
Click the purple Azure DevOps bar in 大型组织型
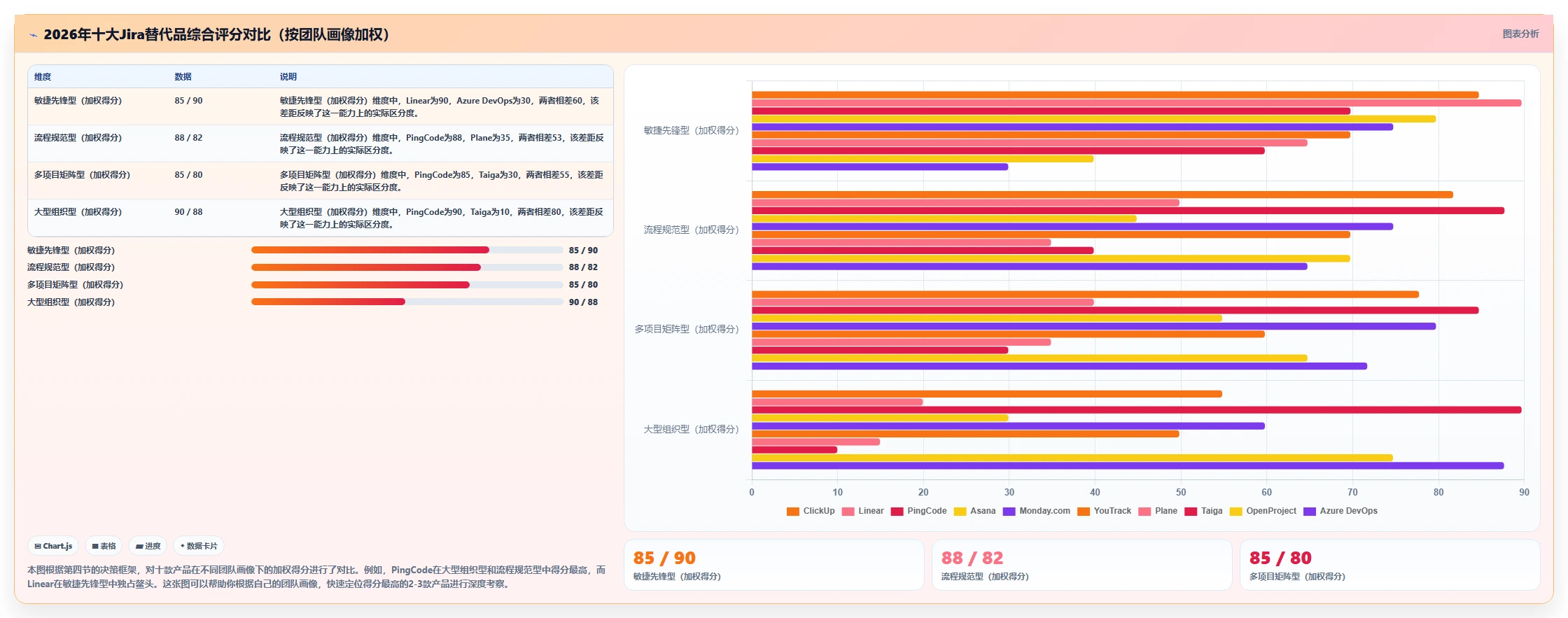[1128, 465]
